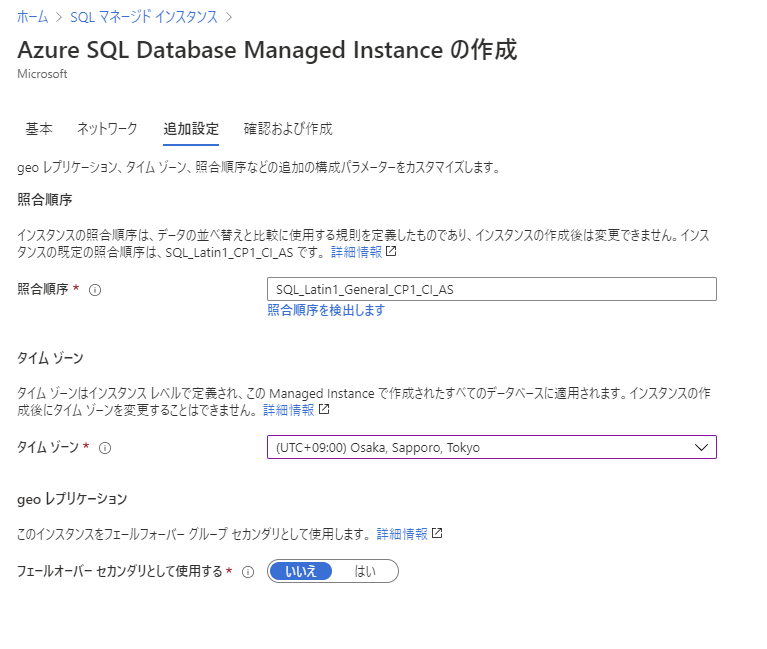The height and width of the screenshot is (649, 767).
Task: Open 詳細情報 link in geo レプリケーション section
Action: pos(402,534)
